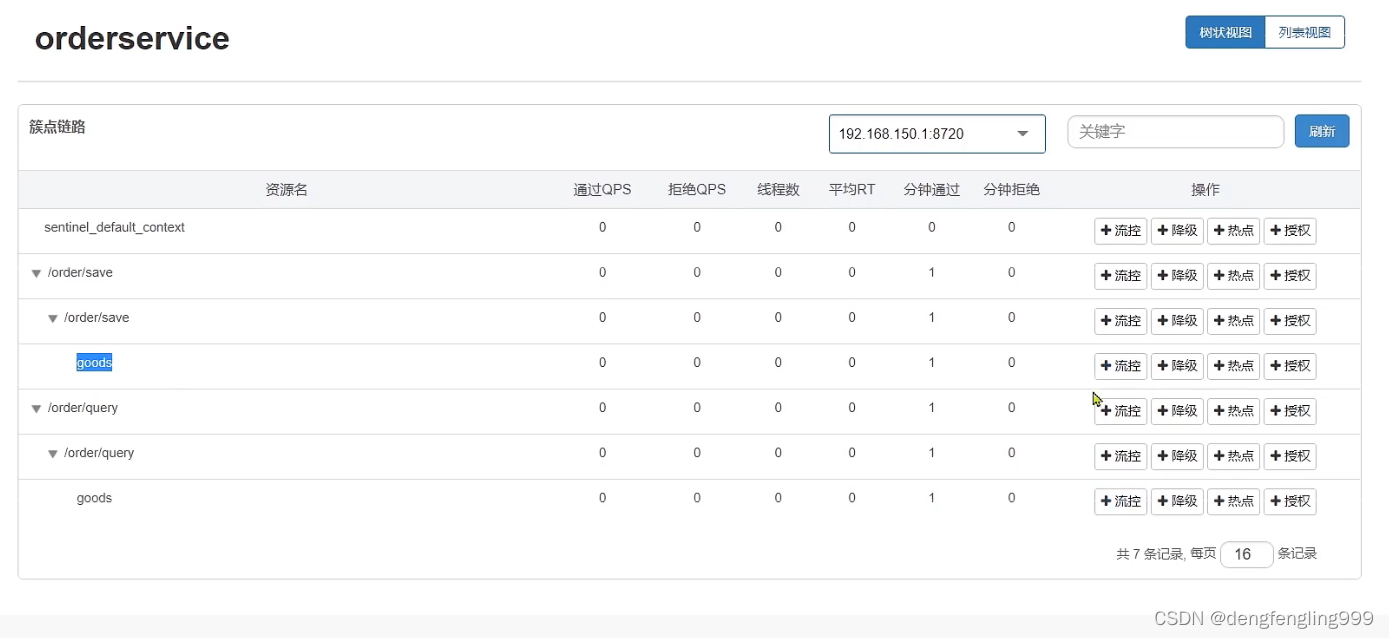1389x638 pixels.
Task: Add flow control rule for sentinel_default_context
Action: (1120, 231)
